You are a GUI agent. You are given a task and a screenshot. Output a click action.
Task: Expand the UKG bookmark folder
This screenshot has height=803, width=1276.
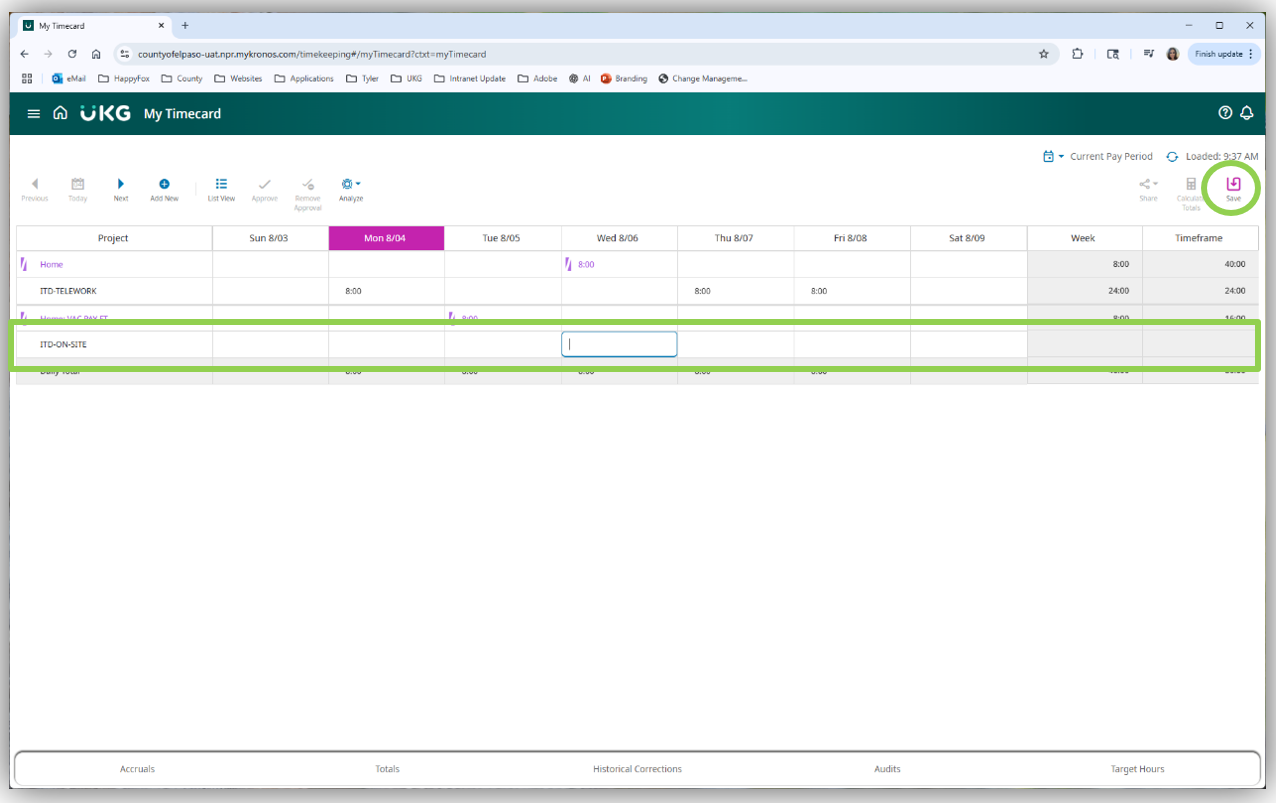pos(407,78)
